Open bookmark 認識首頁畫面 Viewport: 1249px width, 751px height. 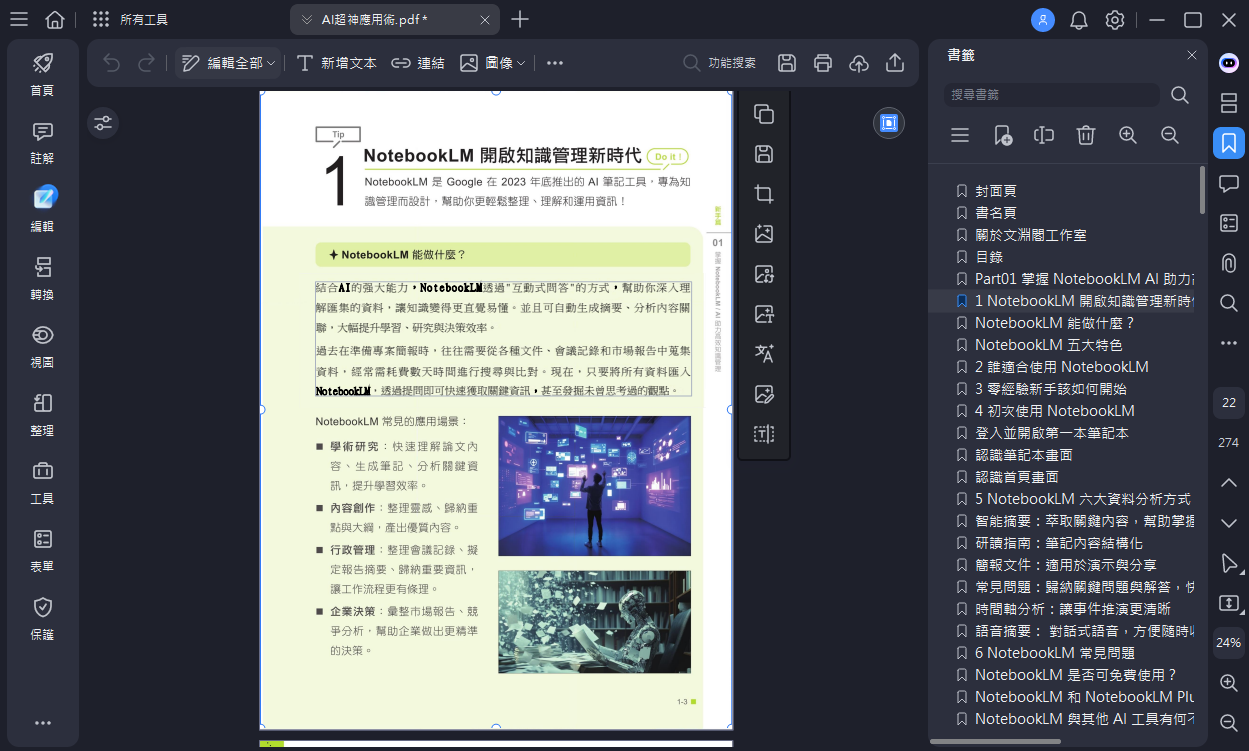pyautogui.click(x=1015, y=477)
